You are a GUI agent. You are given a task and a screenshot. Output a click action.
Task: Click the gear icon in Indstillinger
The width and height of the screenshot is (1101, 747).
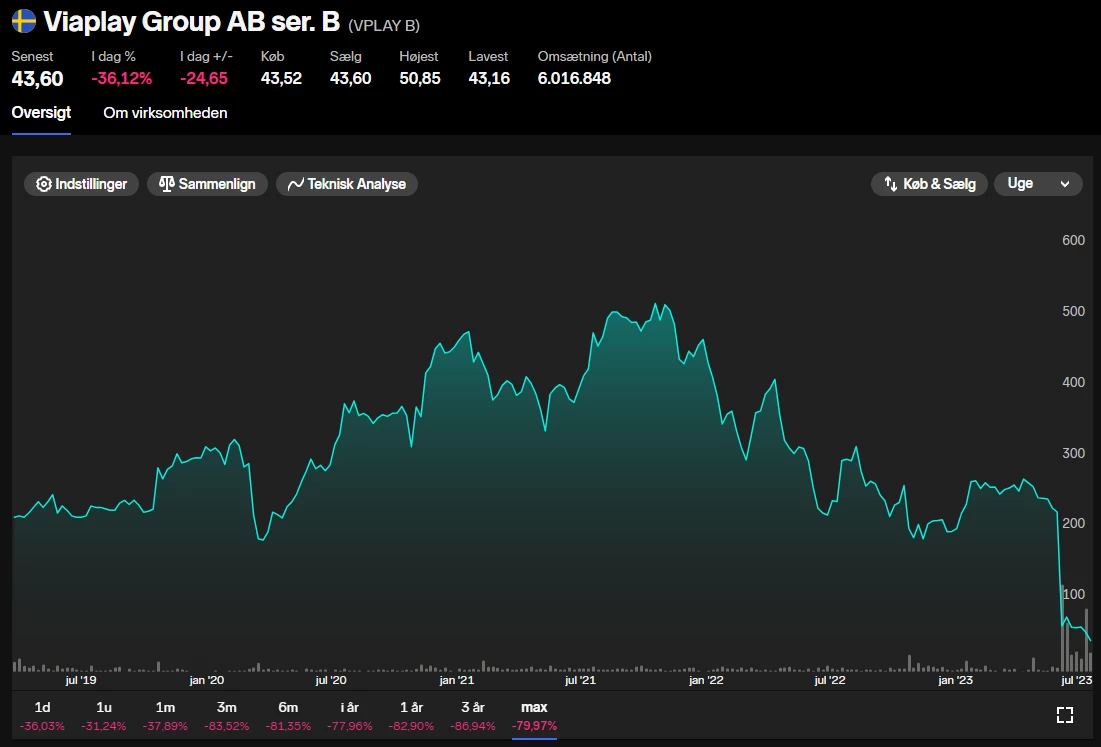click(43, 184)
